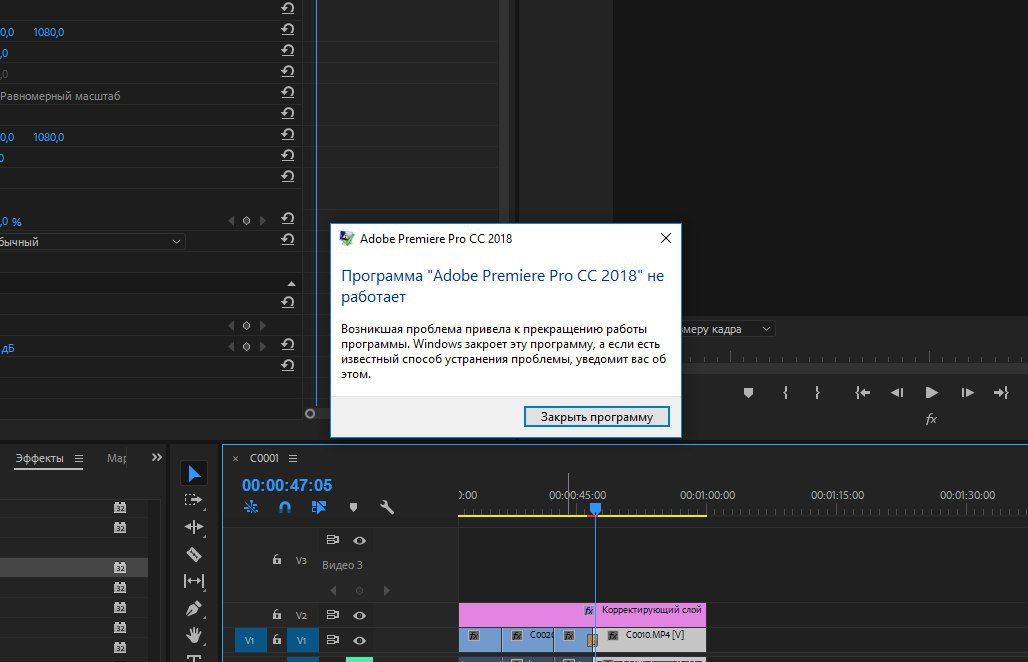Collapse section with the small up triangle
1028x662 pixels.
point(291,284)
